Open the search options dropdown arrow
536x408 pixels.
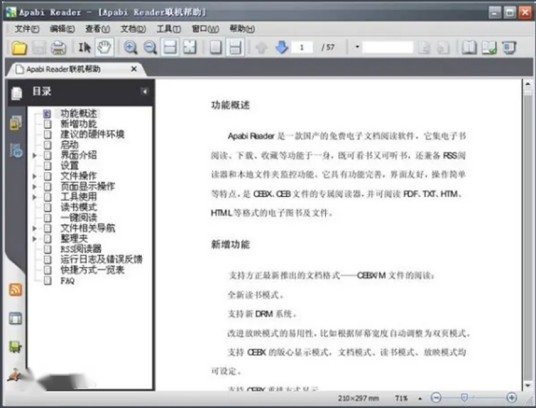pos(357,47)
